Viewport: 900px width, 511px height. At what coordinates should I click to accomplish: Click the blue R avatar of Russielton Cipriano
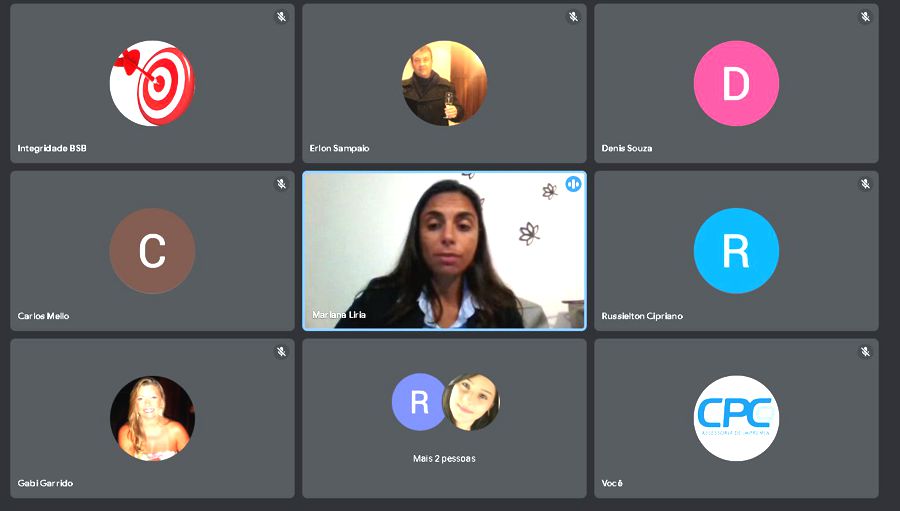coord(736,251)
